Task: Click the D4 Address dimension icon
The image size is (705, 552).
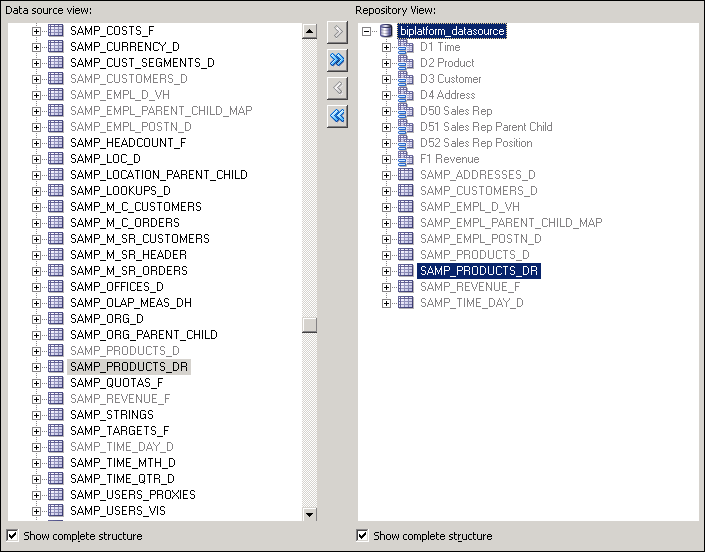Action: (406, 95)
